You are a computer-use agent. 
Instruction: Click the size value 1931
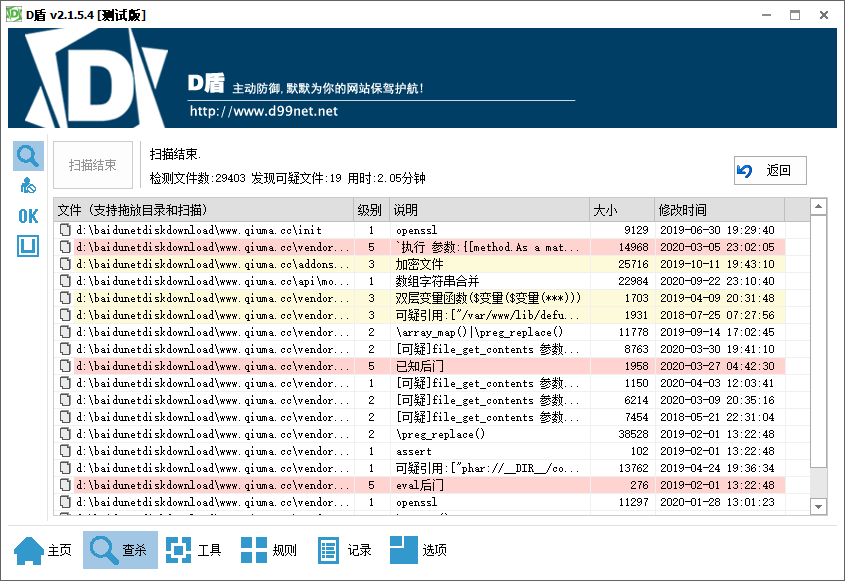(x=636, y=315)
